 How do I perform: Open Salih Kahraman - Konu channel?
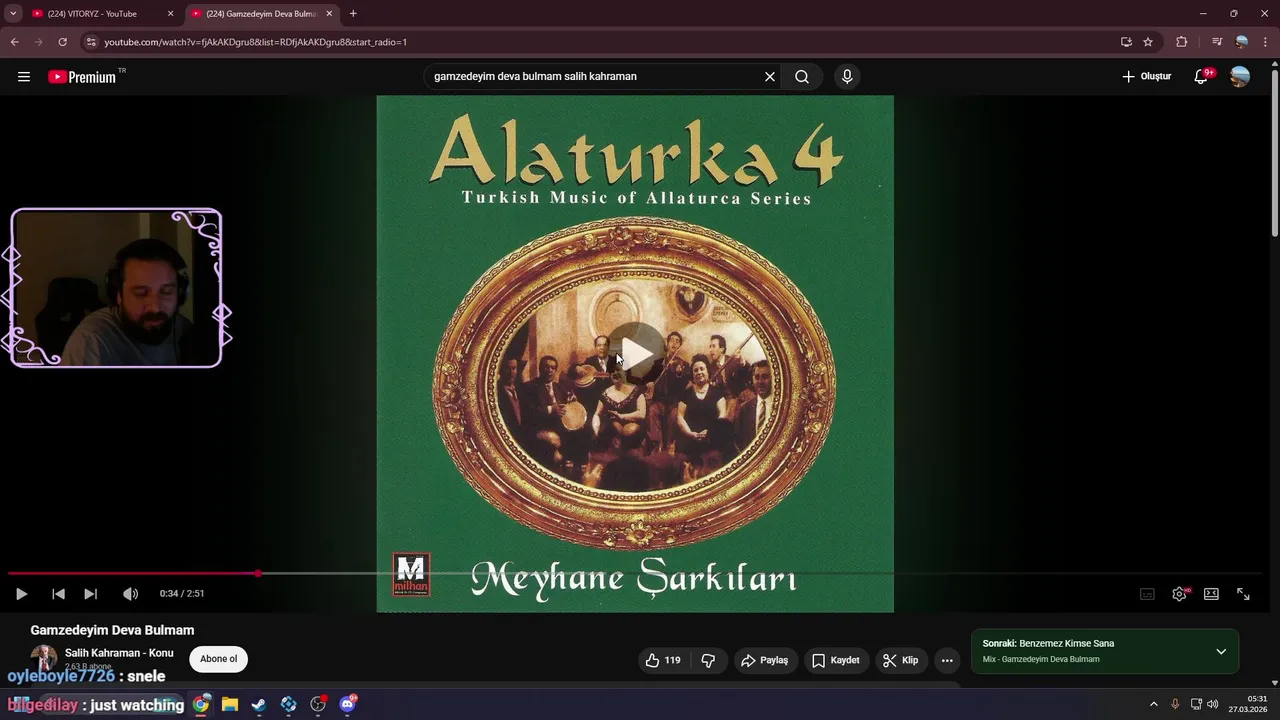pyautogui.click(x=119, y=653)
